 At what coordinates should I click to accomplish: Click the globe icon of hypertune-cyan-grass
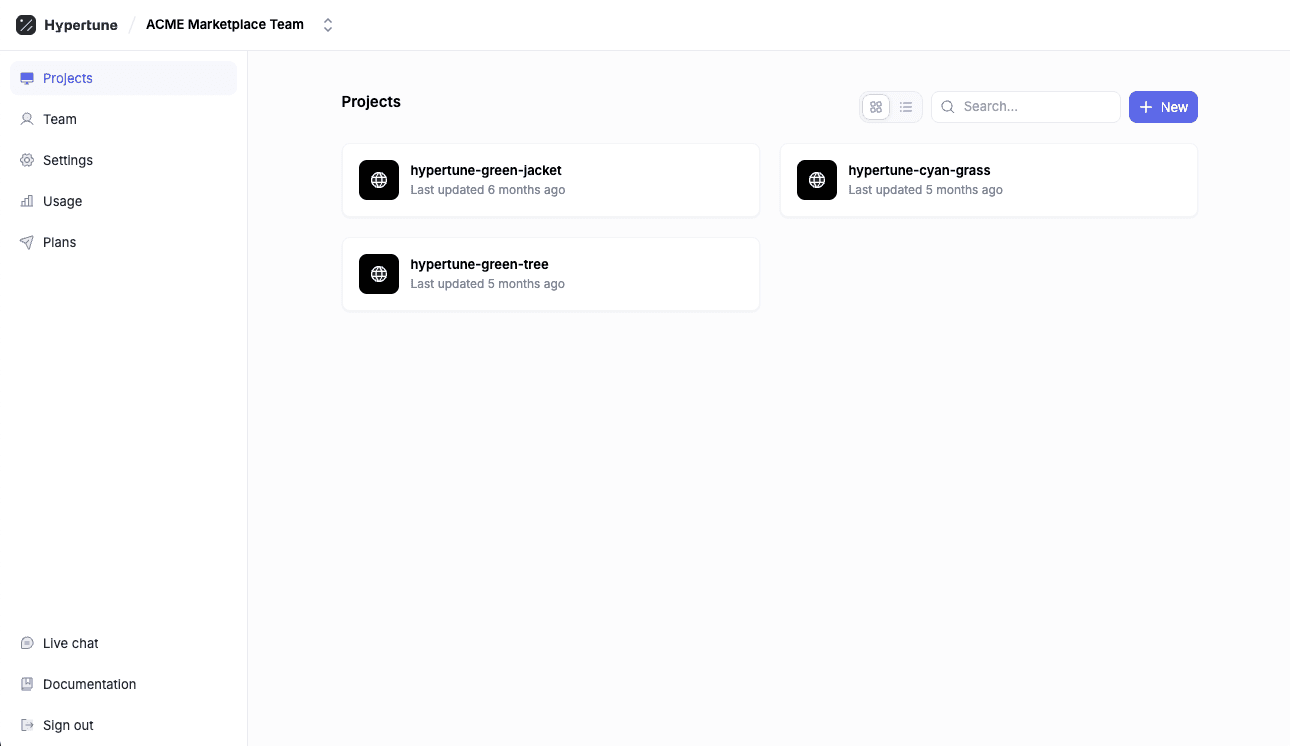[x=817, y=180]
